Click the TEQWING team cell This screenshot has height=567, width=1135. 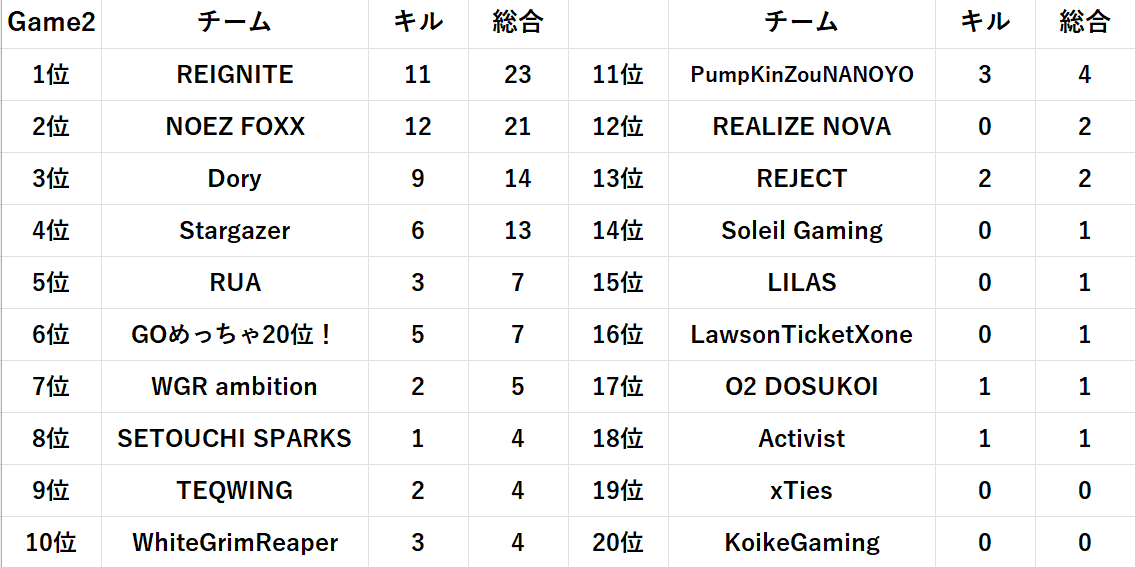click(x=235, y=491)
